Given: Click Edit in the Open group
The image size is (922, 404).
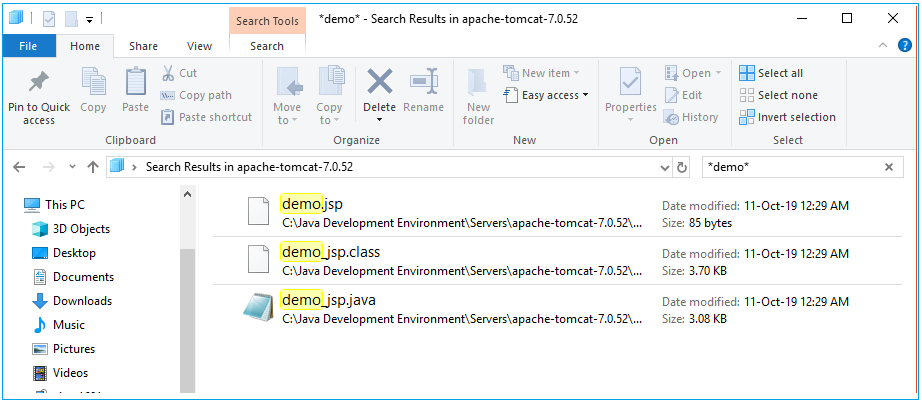Looking at the screenshot, I should coord(683,95).
